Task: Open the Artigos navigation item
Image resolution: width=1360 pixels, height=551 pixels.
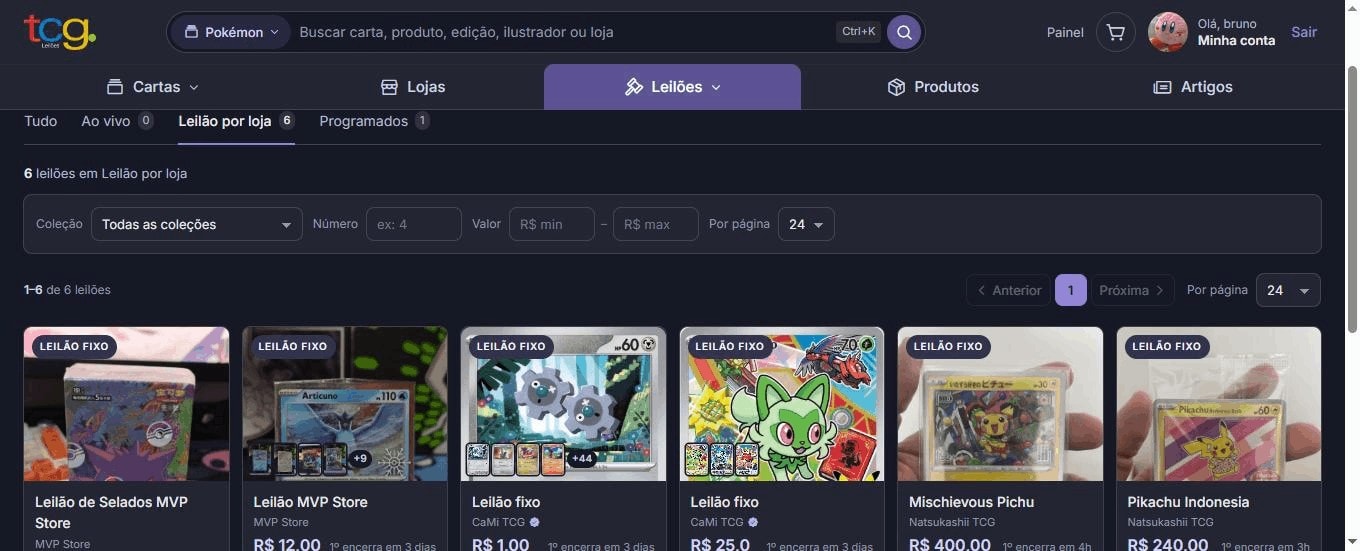Action: click(x=1193, y=87)
